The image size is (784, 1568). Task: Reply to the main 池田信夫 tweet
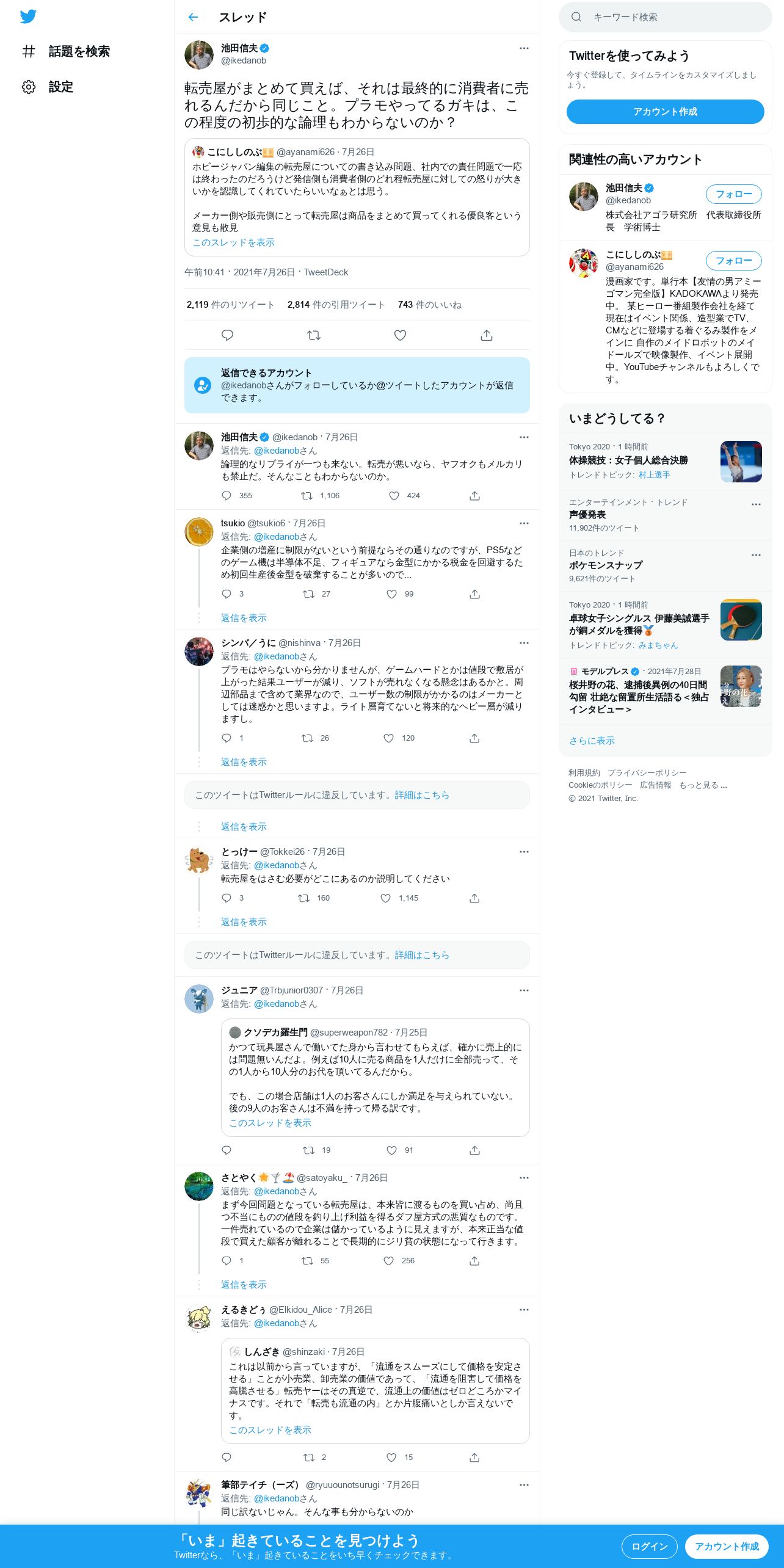pyautogui.click(x=227, y=335)
